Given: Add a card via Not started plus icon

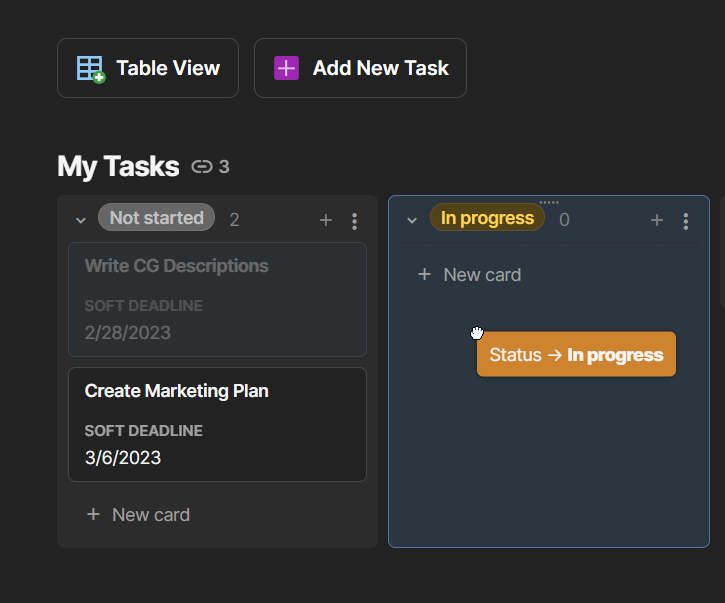Looking at the screenshot, I should (326, 220).
